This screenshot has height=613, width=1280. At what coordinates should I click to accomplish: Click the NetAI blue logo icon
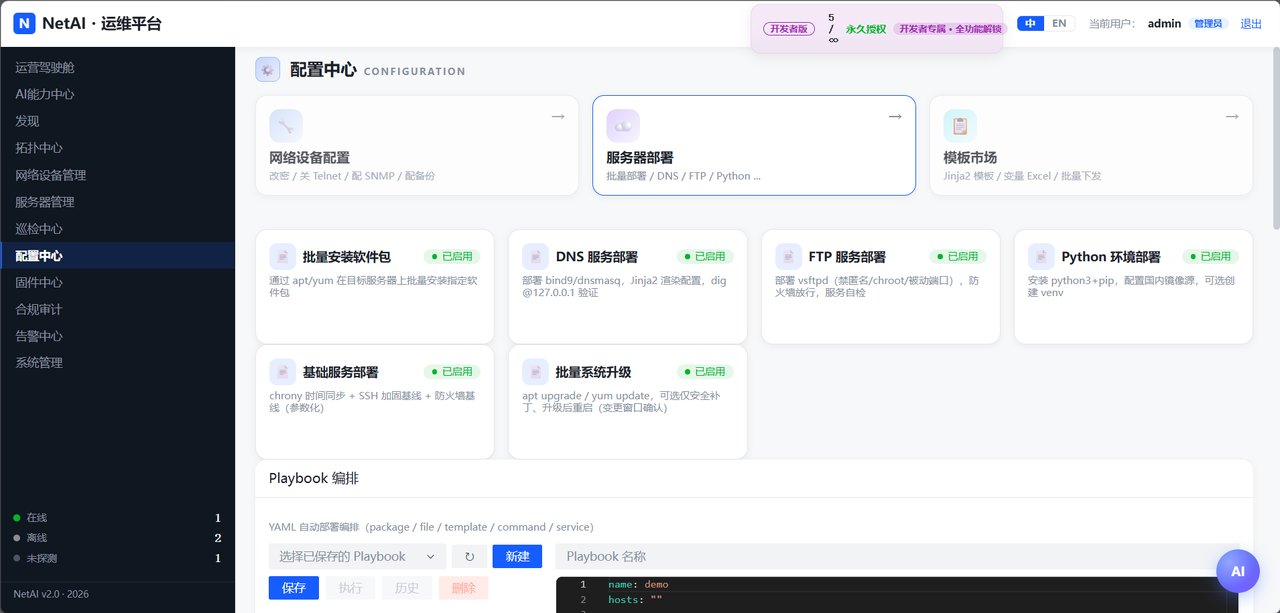tap(25, 23)
